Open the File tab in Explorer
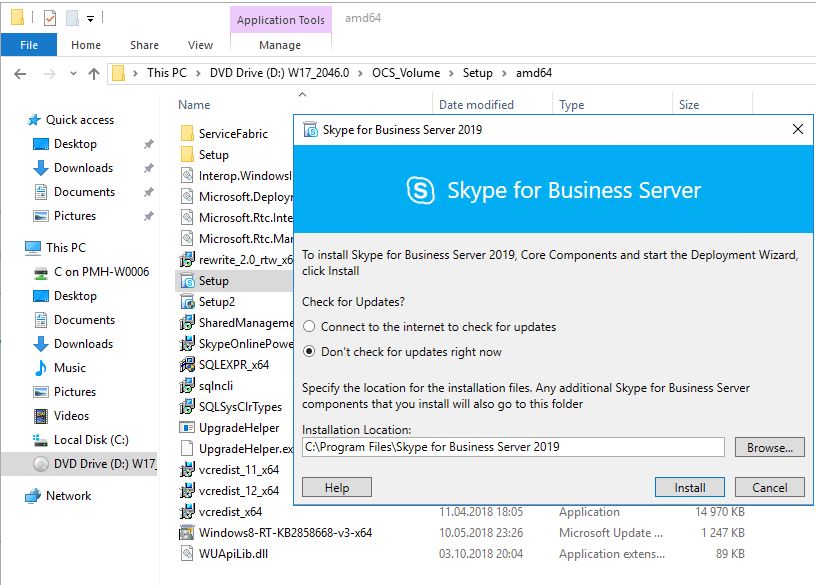The height and width of the screenshot is (585, 816). pyautogui.click(x=29, y=45)
